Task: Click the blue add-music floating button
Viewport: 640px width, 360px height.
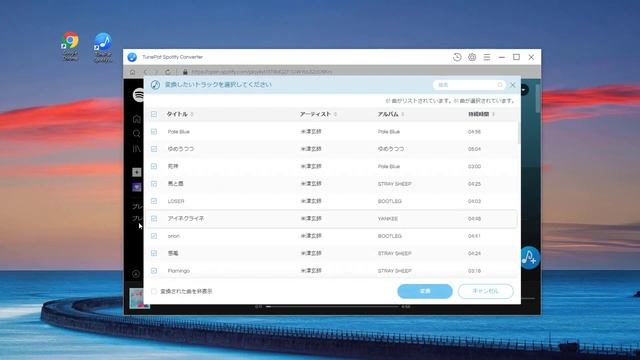Action: (530, 258)
